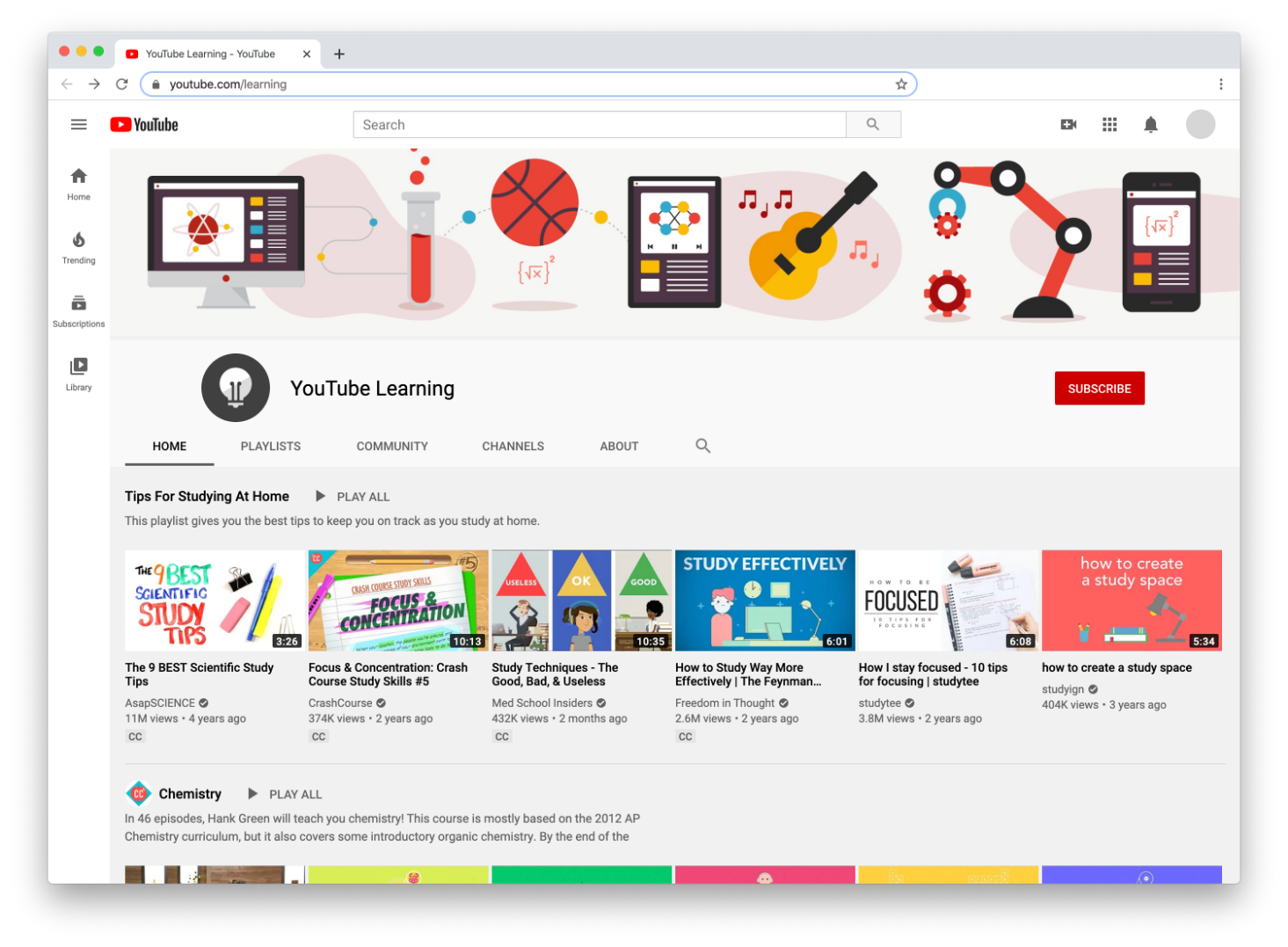Viewport: 1288px width, 947px height.
Task: Click the browser forward arrow
Action: [94, 84]
